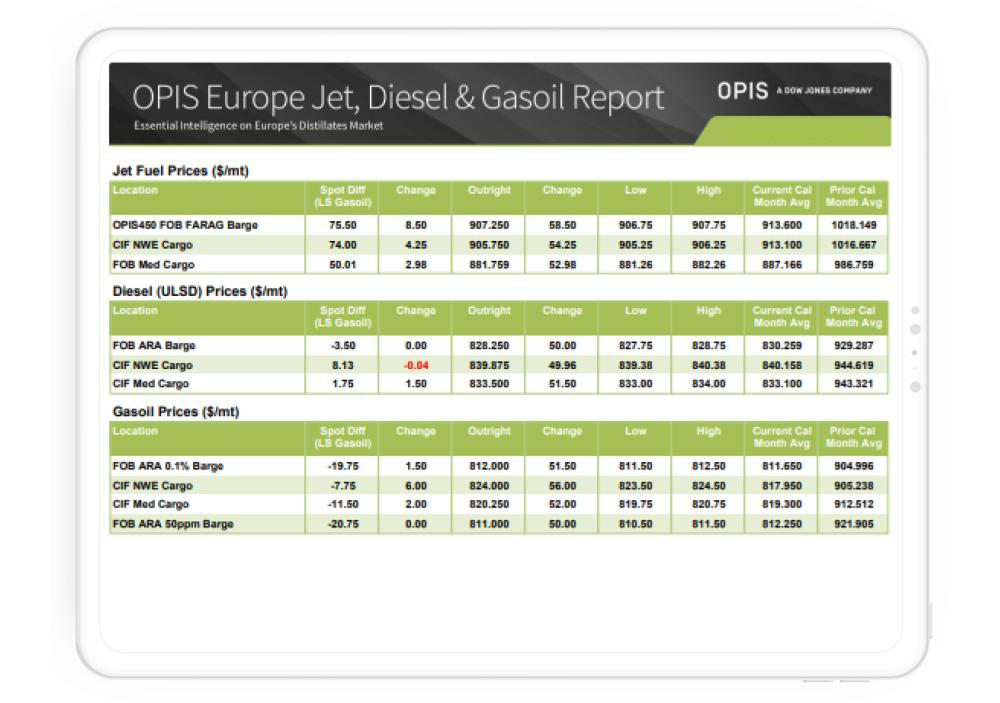Select the 'Gasoil Prices ($/mt)' heading
This screenshot has height=703, width=1000.
[175, 411]
